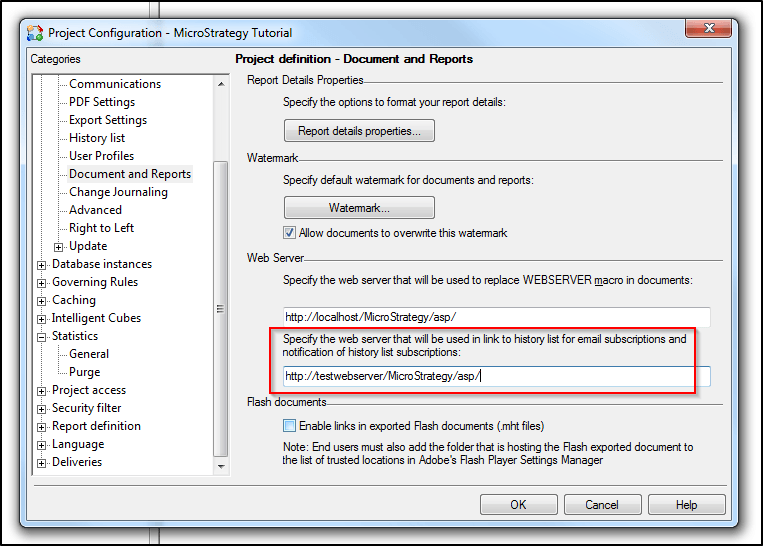Select the User Profiles category
This screenshot has height=546, width=763.
(x=101, y=156)
